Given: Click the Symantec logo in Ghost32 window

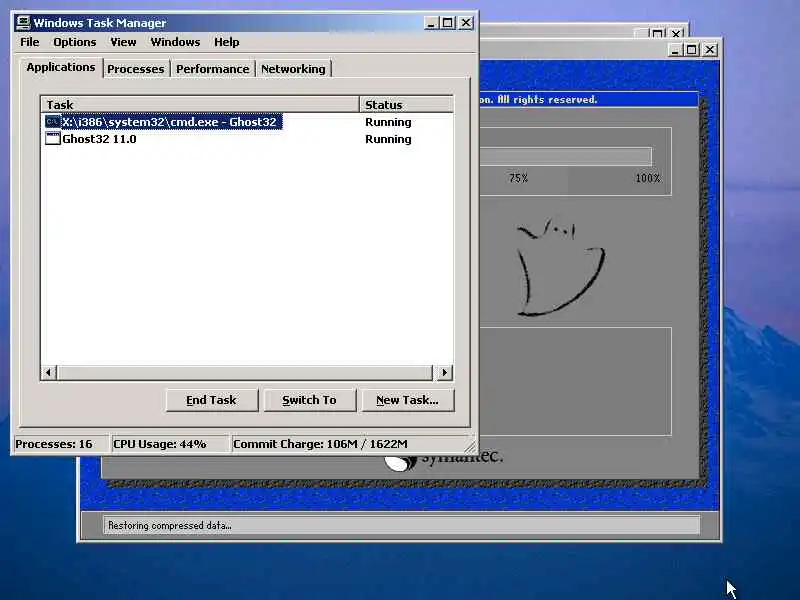Looking at the screenshot, I should [x=443, y=460].
